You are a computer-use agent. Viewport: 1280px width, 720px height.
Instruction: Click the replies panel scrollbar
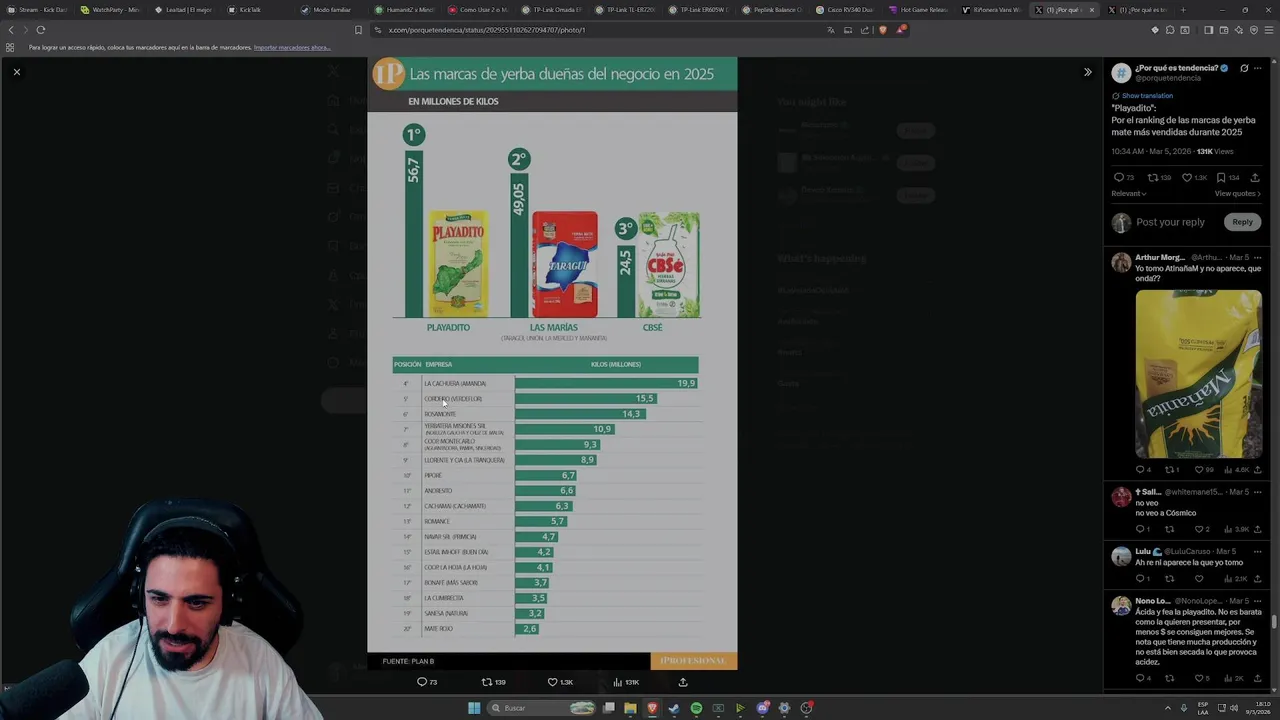click(1274, 622)
